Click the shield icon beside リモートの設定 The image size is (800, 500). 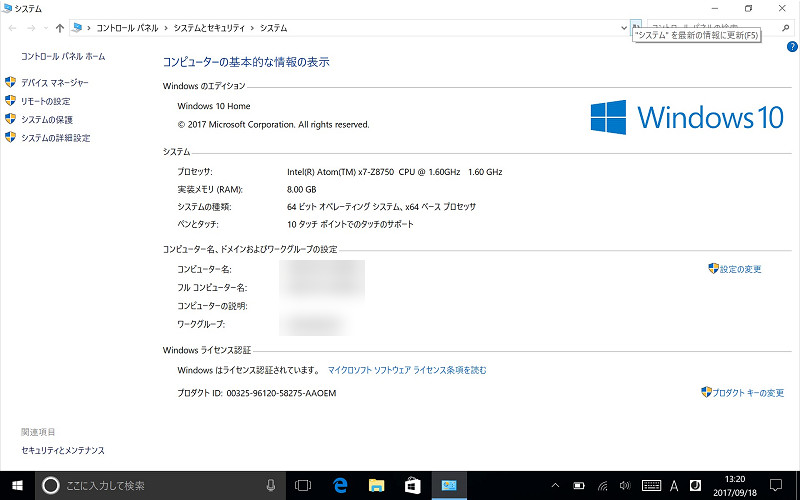click(10, 101)
